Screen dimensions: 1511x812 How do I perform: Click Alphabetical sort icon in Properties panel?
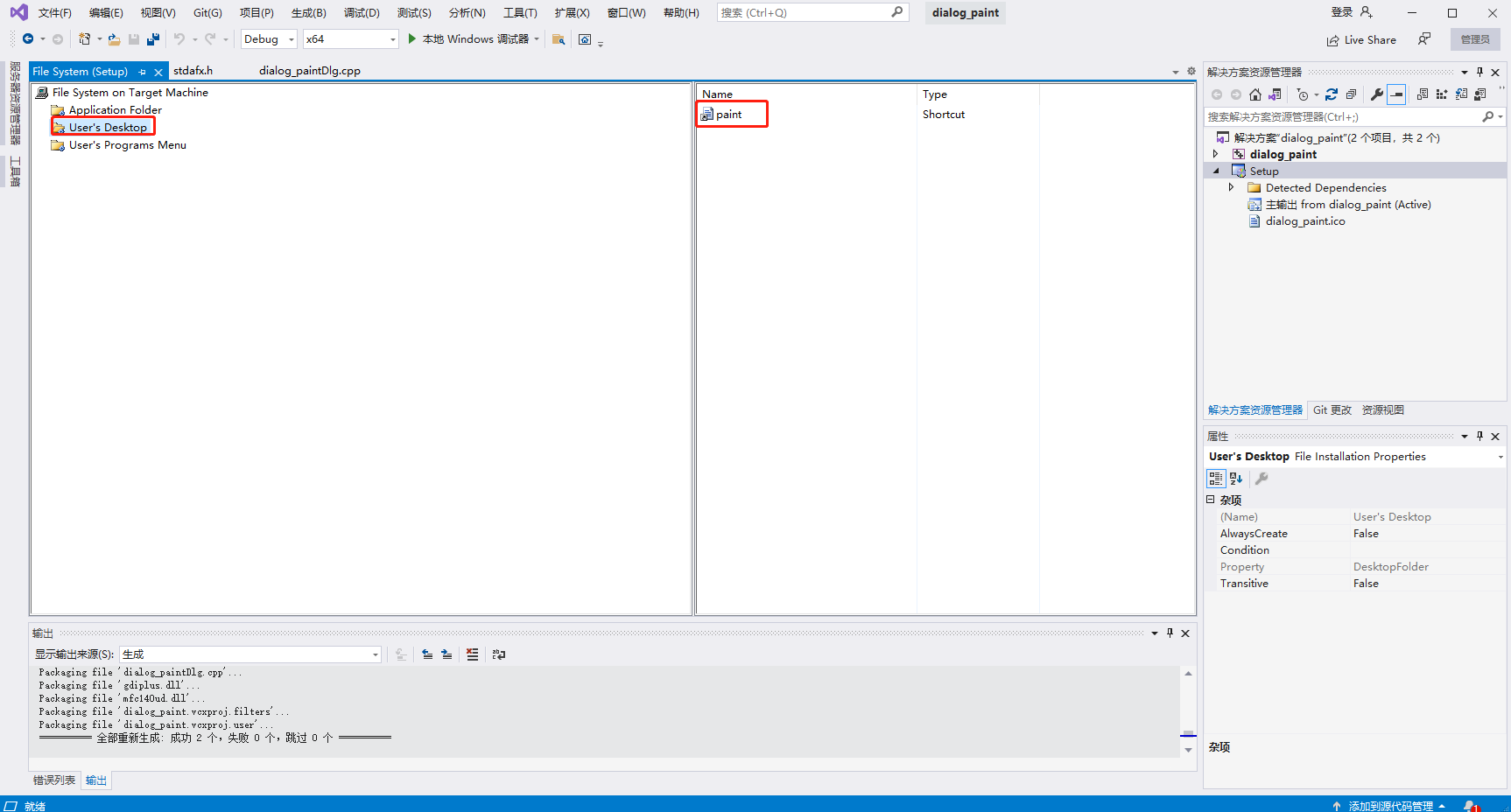(1236, 479)
